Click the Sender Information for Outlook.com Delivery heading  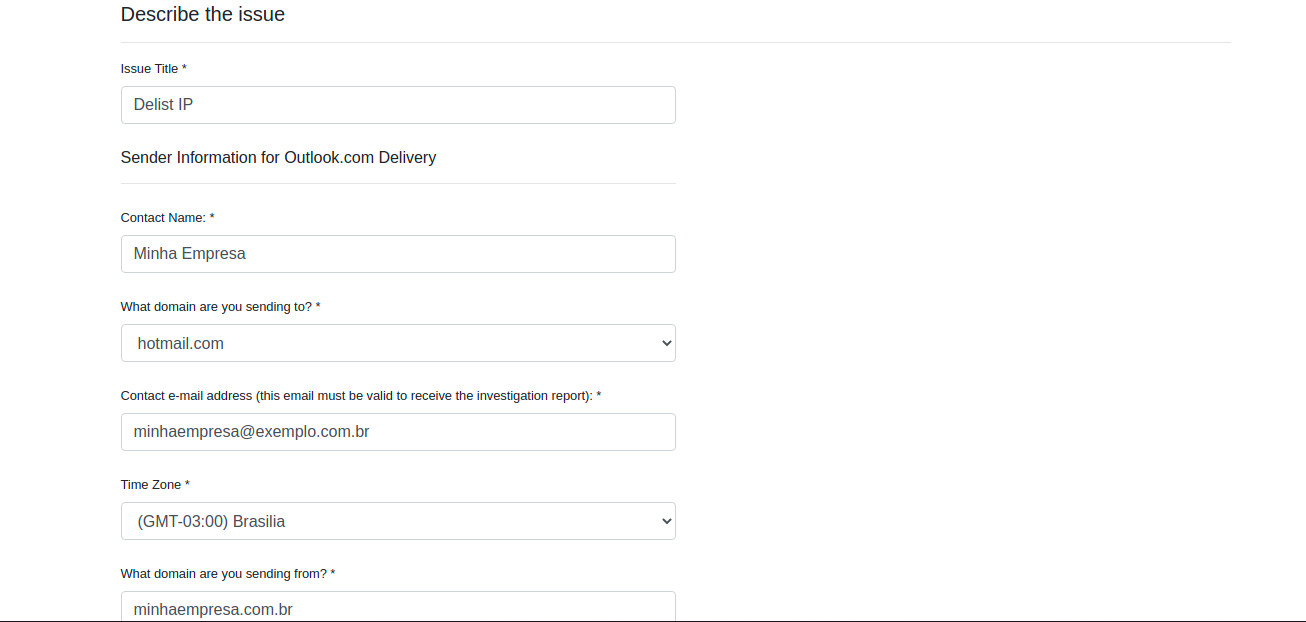coord(278,157)
